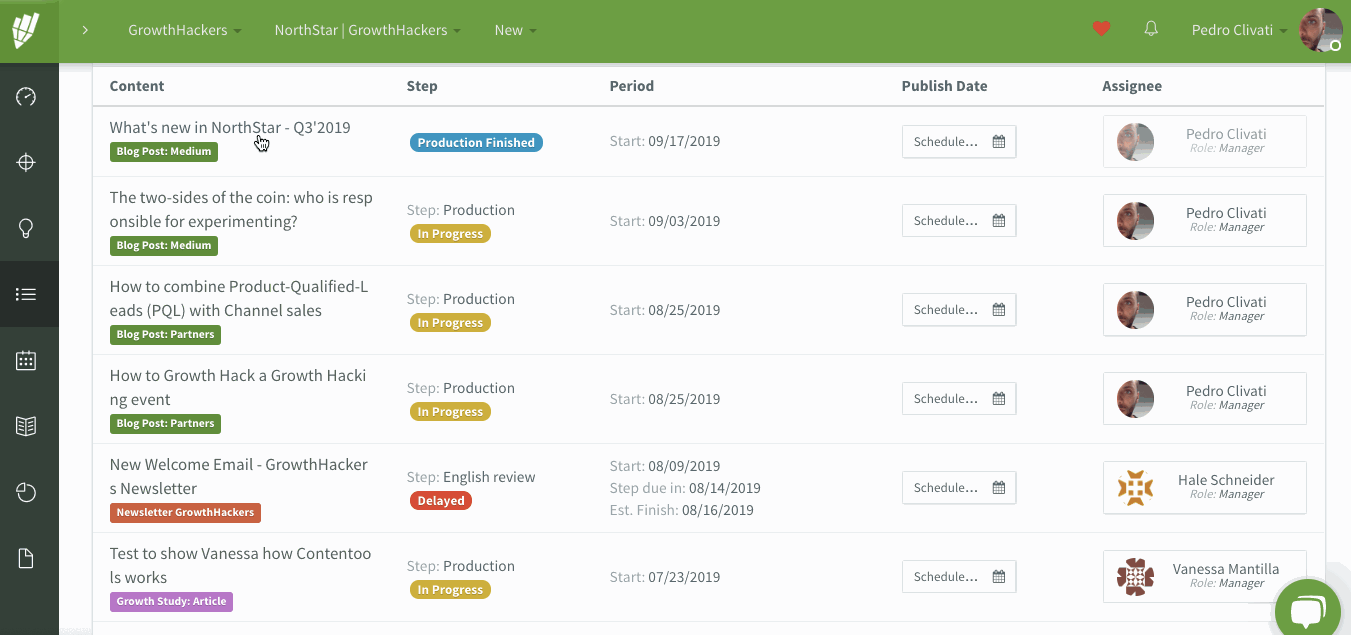Click Hale Schneider's avatar image

(1136, 488)
